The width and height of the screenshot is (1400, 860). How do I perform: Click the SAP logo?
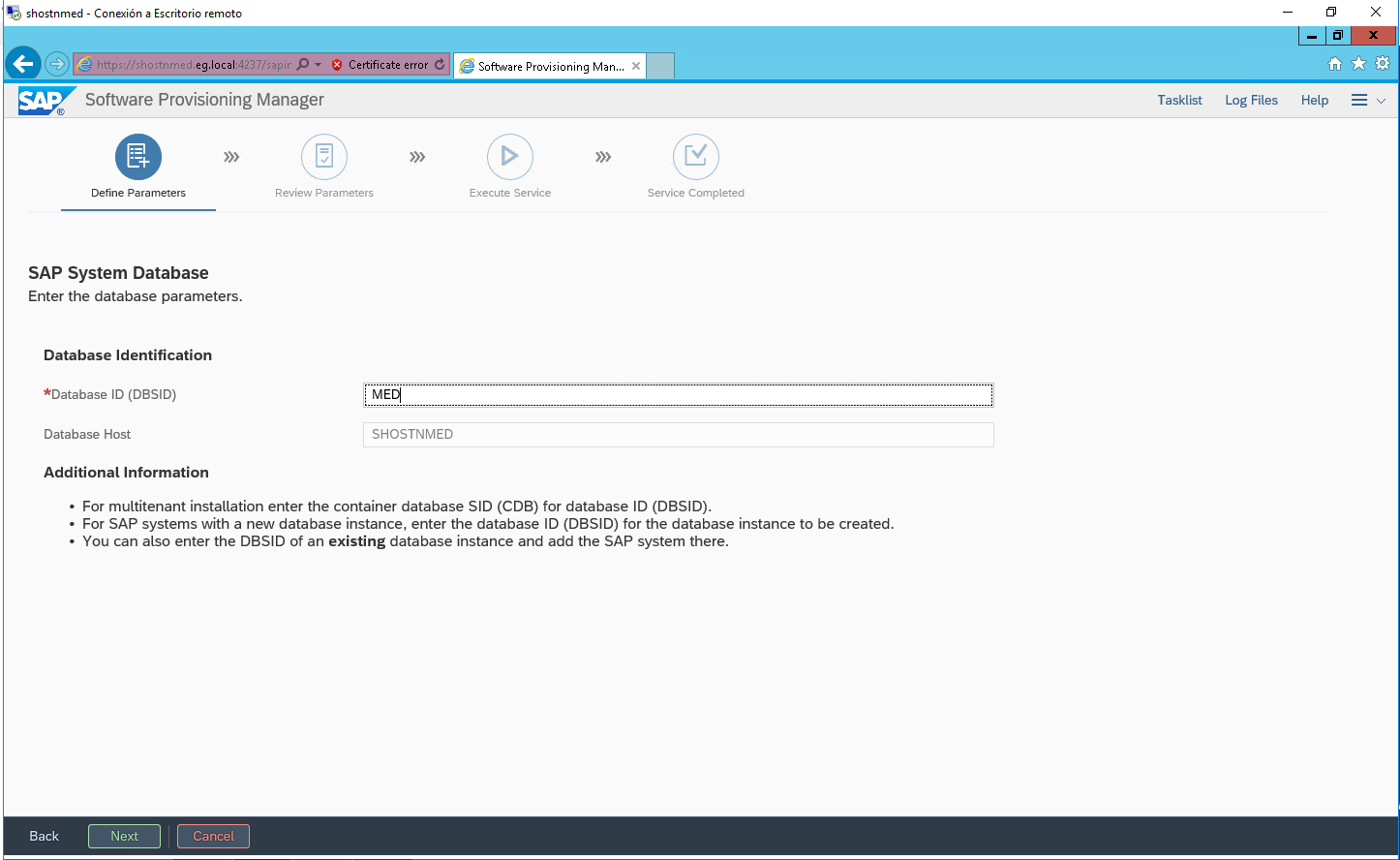pyautogui.click(x=46, y=101)
